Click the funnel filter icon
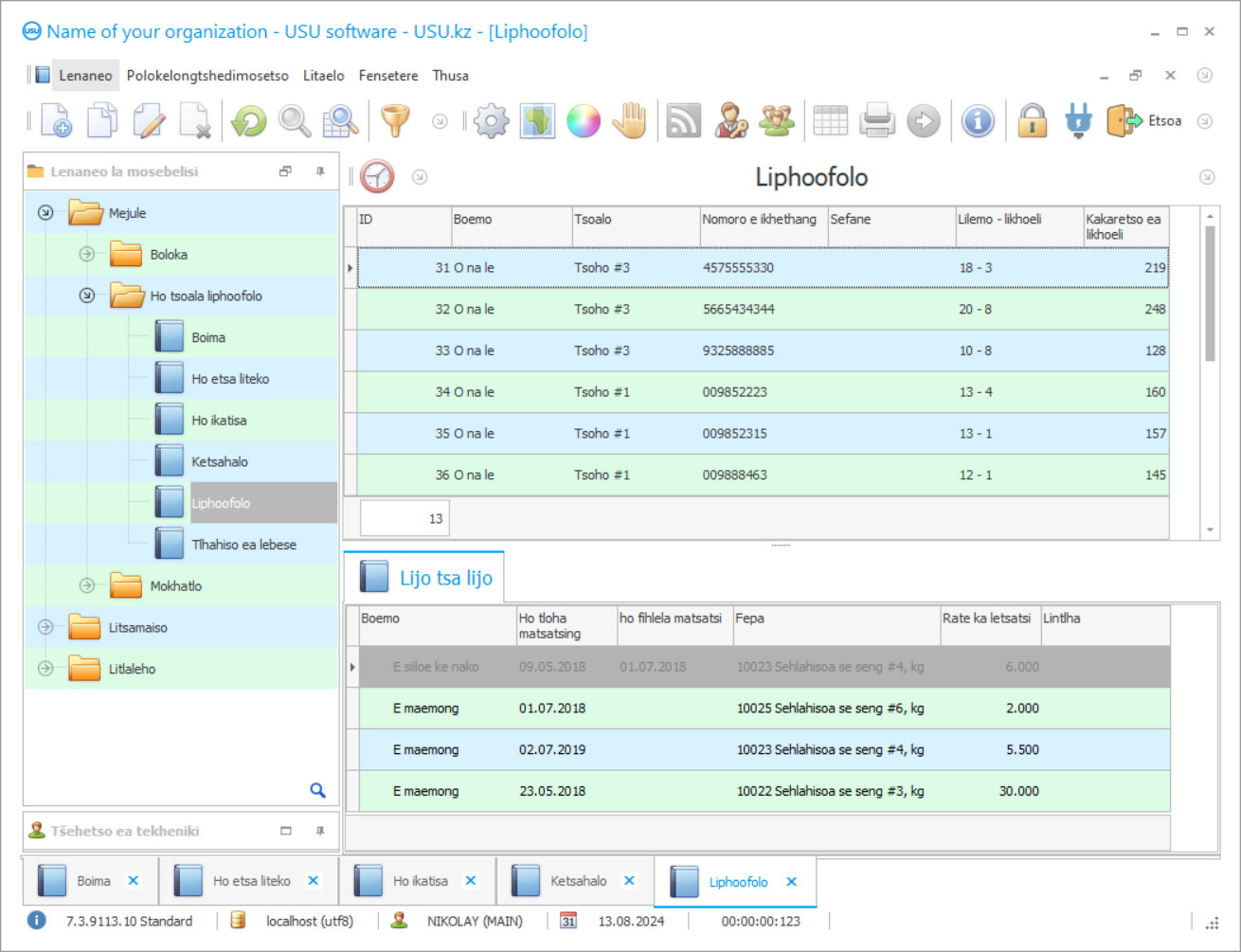The width and height of the screenshot is (1241, 952). [x=395, y=121]
